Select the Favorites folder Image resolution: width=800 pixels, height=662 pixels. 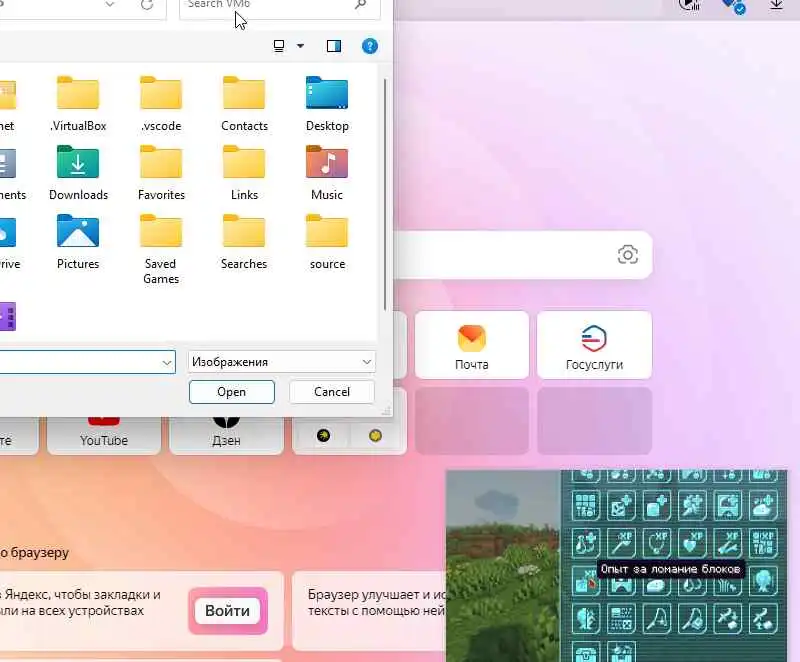(x=161, y=173)
